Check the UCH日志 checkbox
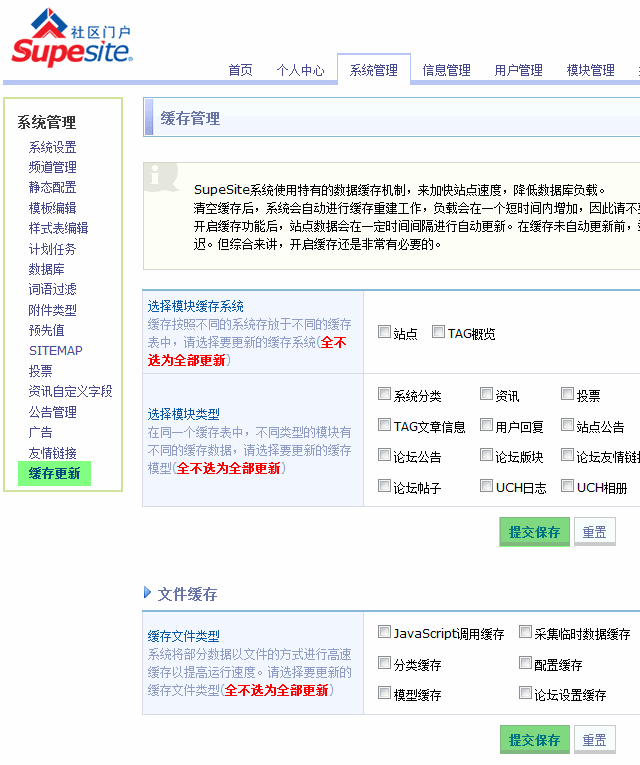The height and width of the screenshot is (765, 640). (x=487, y=486)
